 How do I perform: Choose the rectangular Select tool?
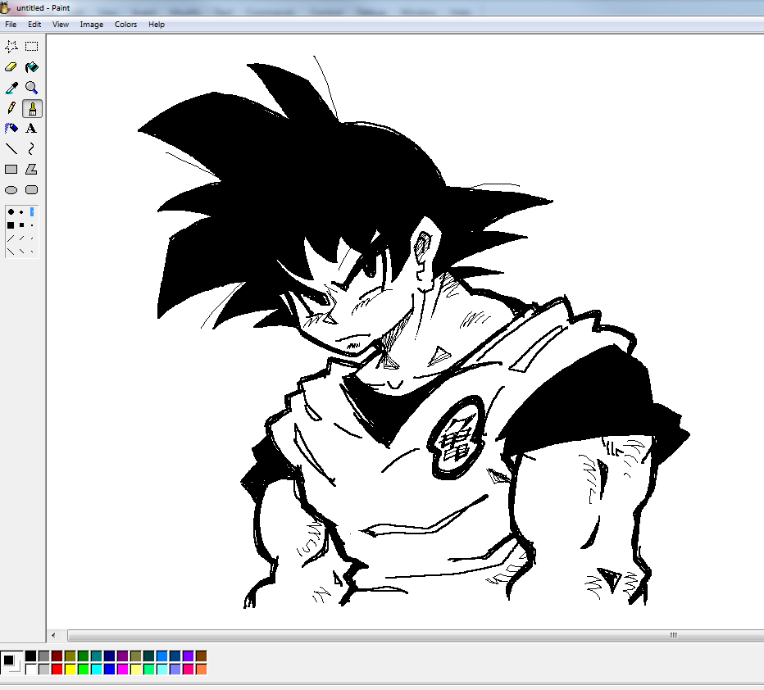coord(32,46)
